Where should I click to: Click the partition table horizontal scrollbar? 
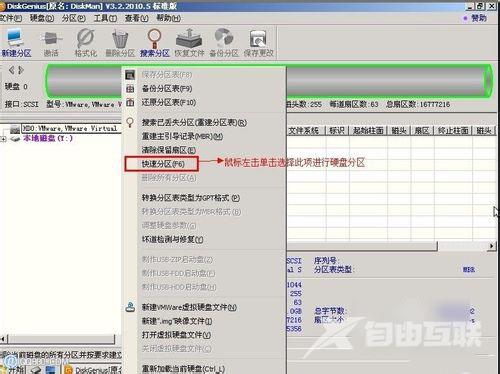pos(362,246)
